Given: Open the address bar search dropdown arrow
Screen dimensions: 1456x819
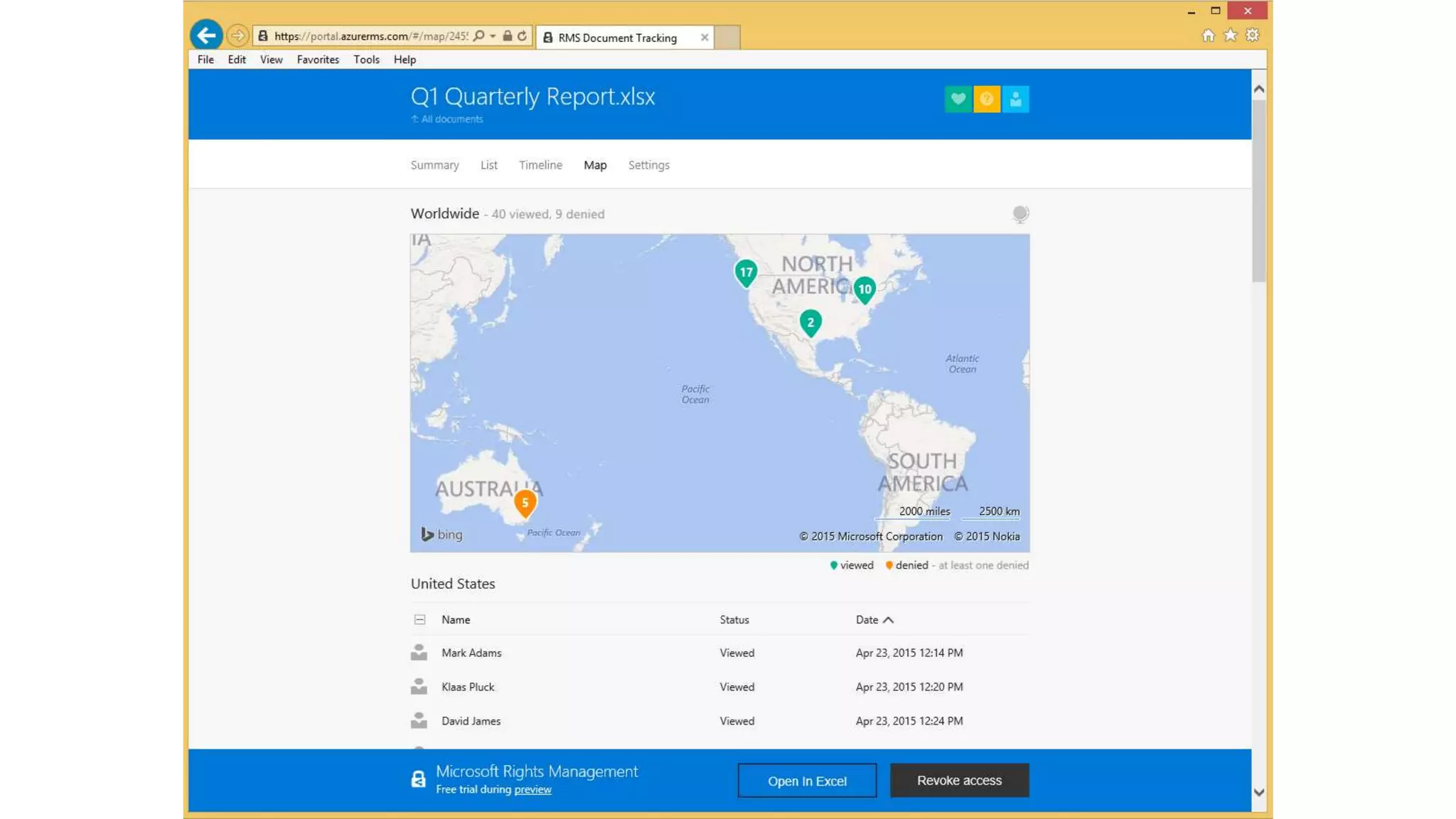Looking at the screenshot, I should pos(493,36).
